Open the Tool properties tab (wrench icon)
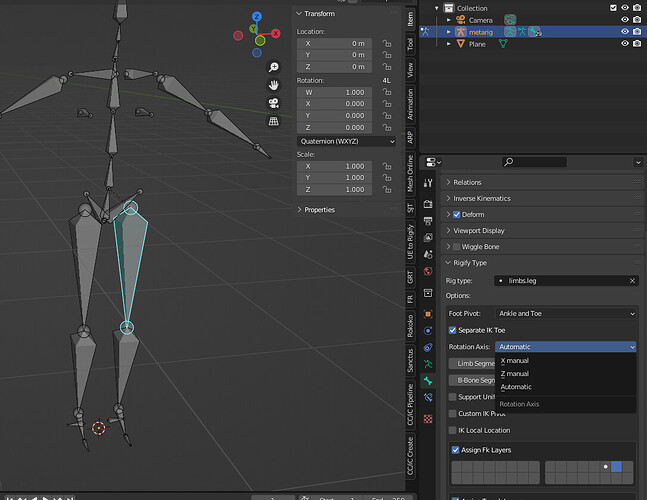 point(428,183)
